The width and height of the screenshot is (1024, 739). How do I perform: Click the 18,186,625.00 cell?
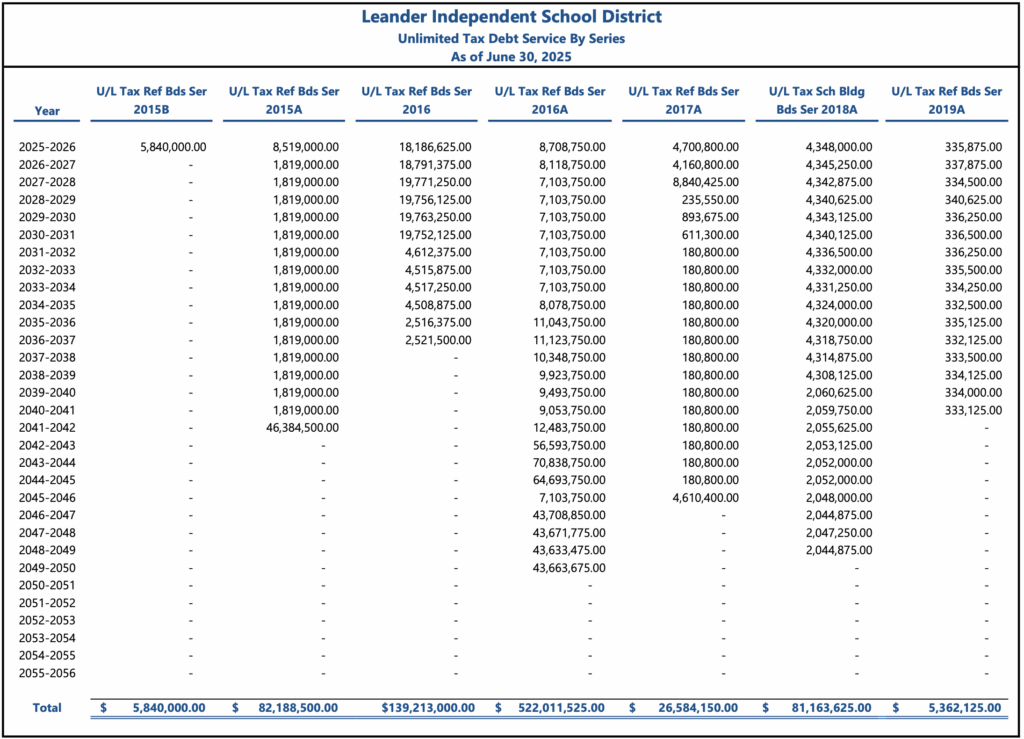(x=436, y=148)
